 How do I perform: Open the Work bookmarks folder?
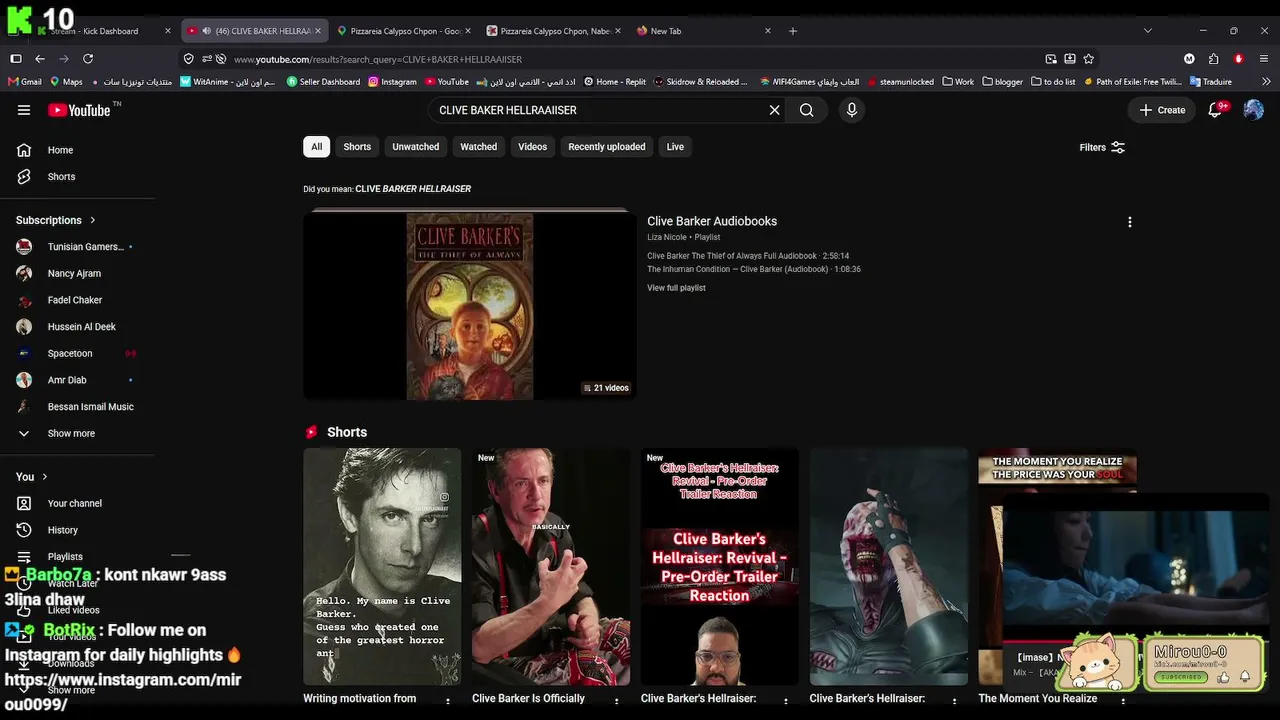tap(957, 82)
